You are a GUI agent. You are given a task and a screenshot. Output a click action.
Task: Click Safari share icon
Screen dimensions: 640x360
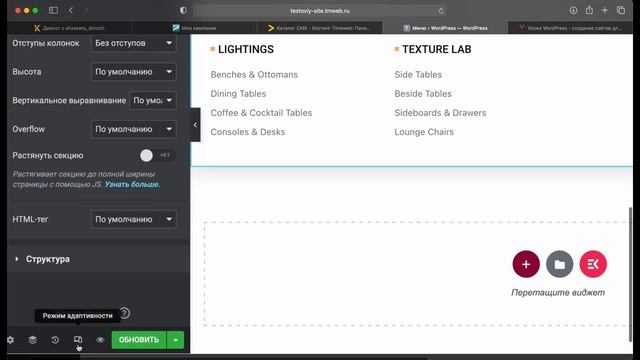589,11
